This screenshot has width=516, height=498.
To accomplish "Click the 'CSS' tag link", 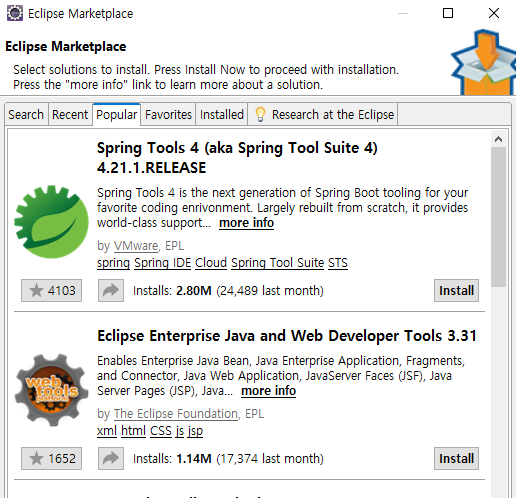I will click(161, 431).
